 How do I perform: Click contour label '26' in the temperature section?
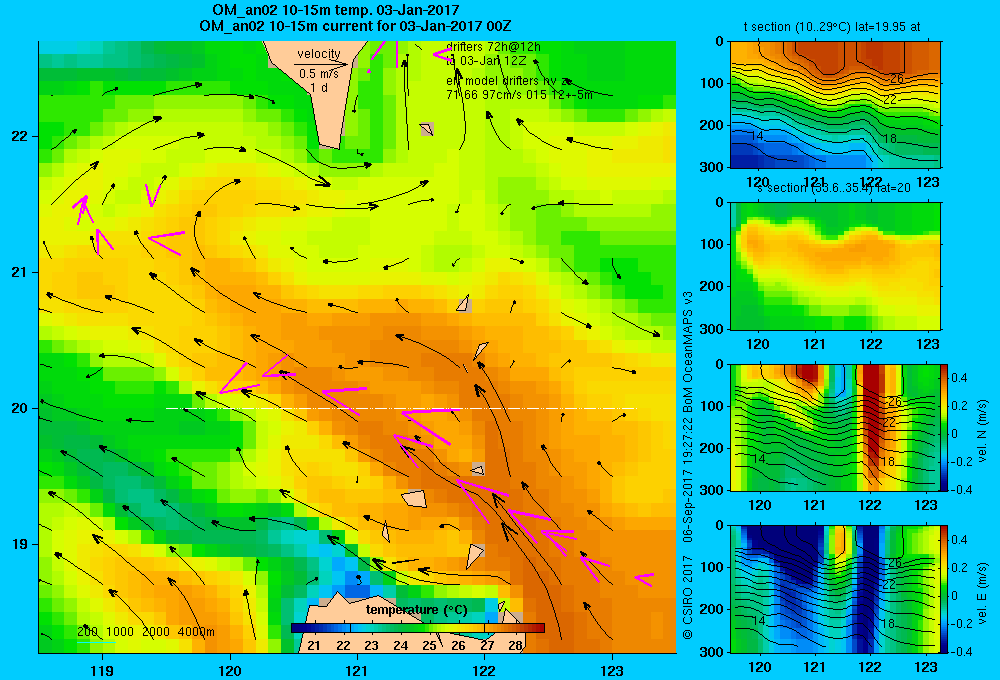[897, 79]
